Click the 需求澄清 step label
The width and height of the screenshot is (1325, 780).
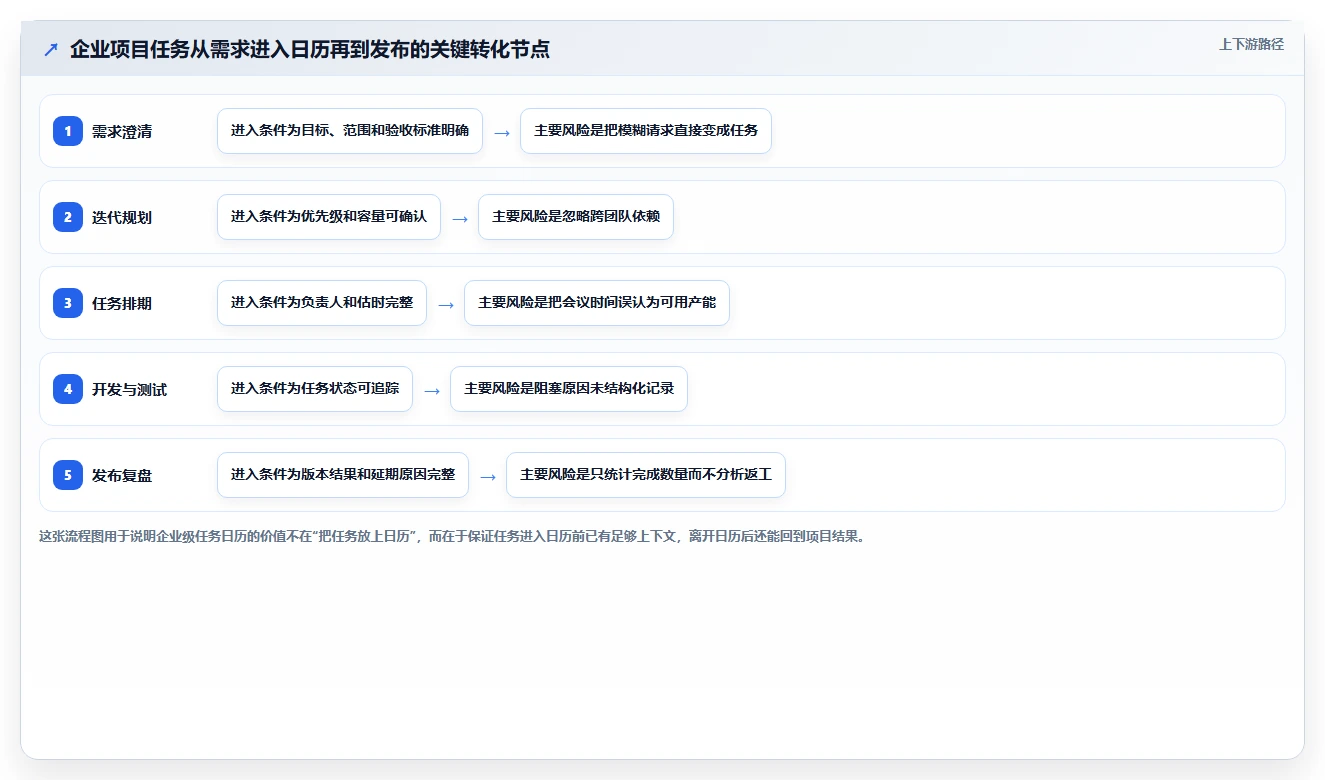122,131
